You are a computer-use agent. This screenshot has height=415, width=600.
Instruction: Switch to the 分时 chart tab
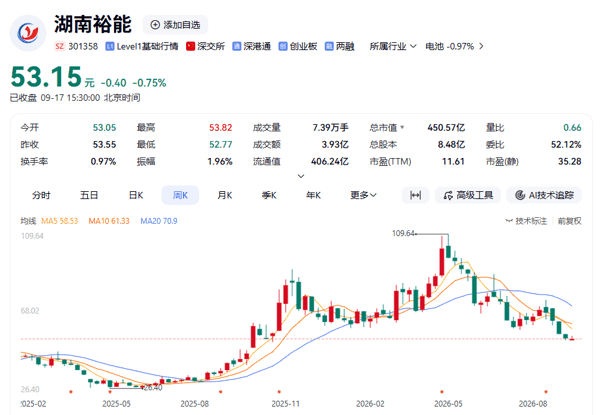(41, 195)
